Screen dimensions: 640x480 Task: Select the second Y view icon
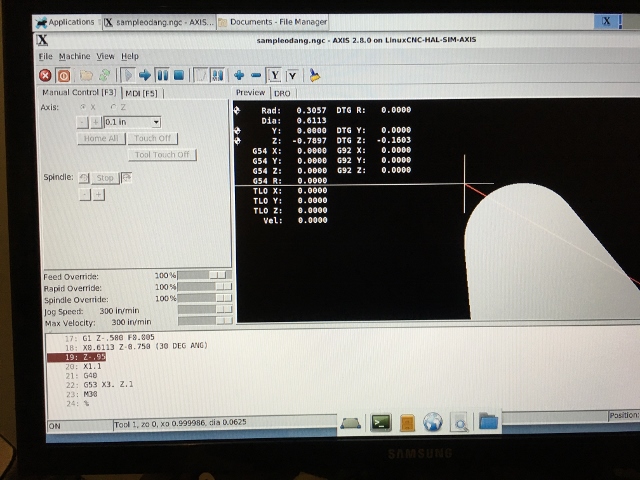[x=293, y=76]
